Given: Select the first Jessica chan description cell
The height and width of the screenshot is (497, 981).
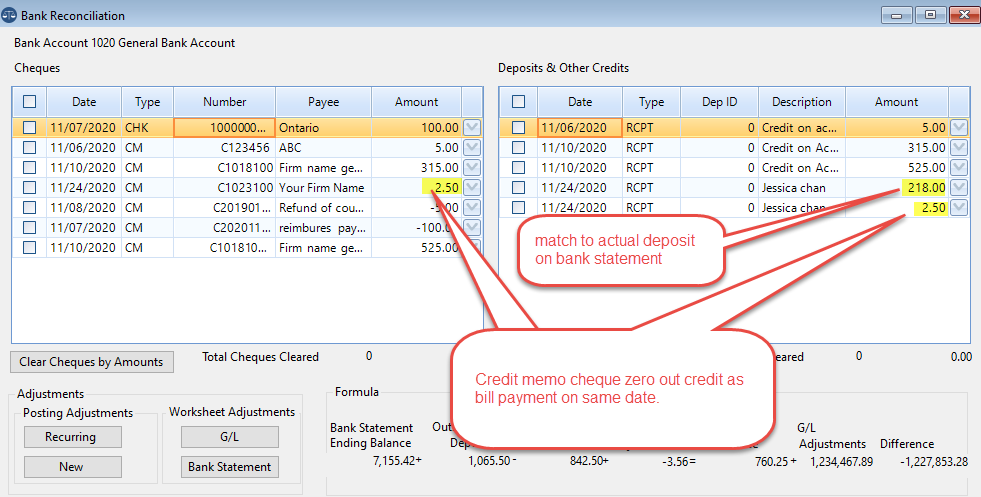Looking at the screenshot, I should point(802,188).
